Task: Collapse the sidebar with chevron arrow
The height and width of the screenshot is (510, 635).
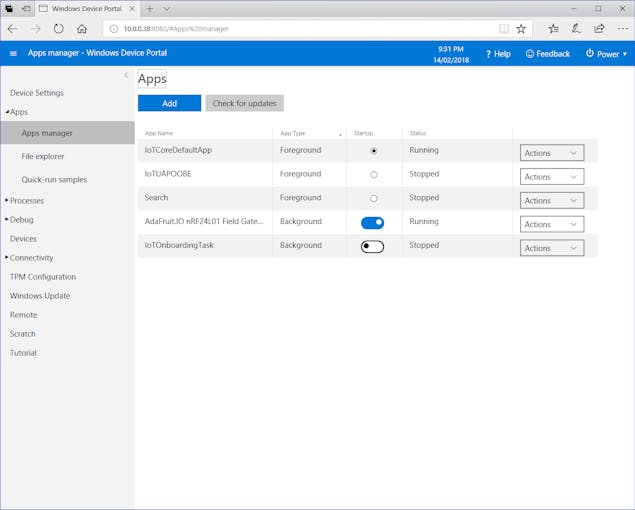Action: pos(126,75)
